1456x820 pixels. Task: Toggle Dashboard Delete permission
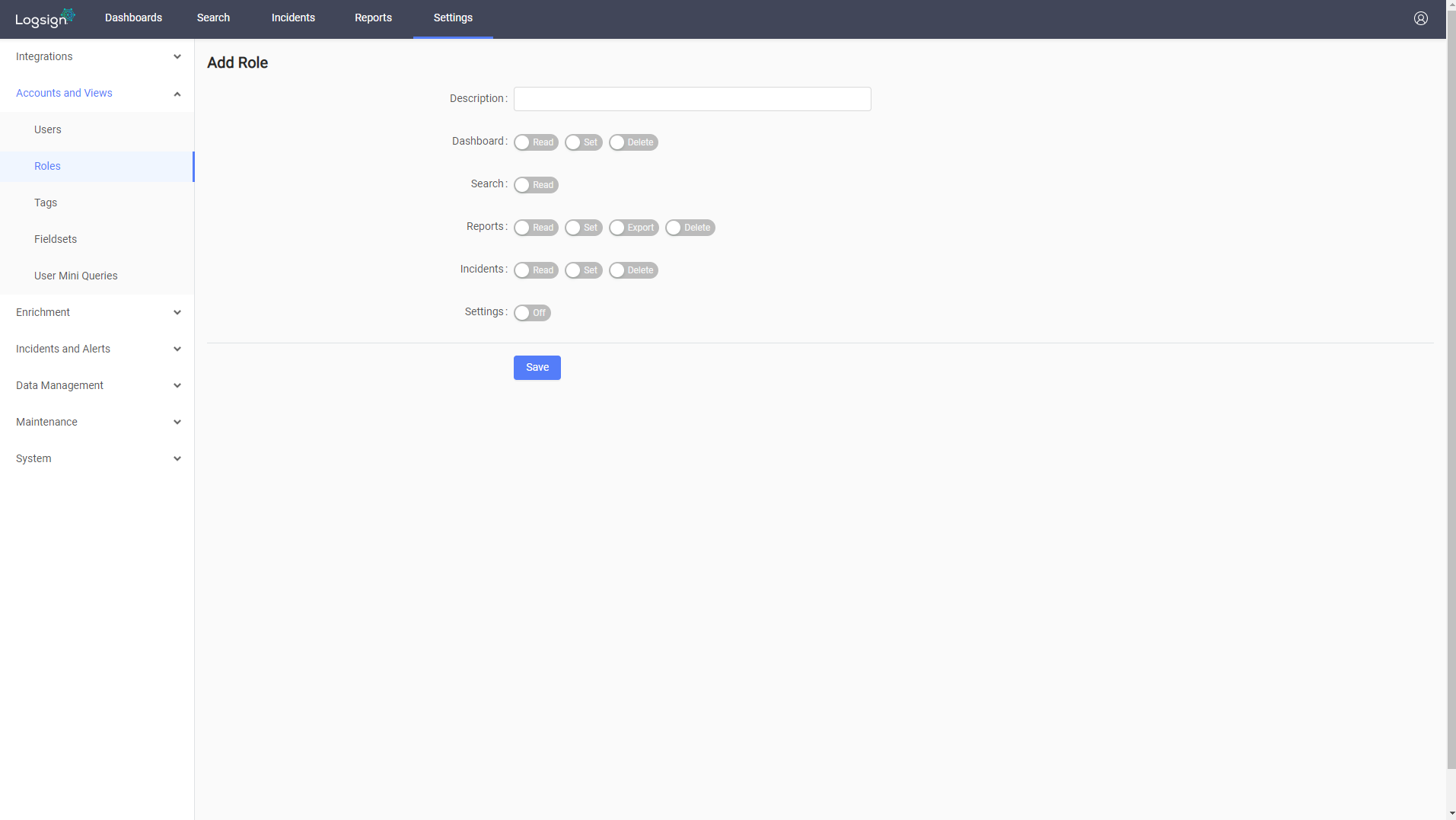point(633,142)
